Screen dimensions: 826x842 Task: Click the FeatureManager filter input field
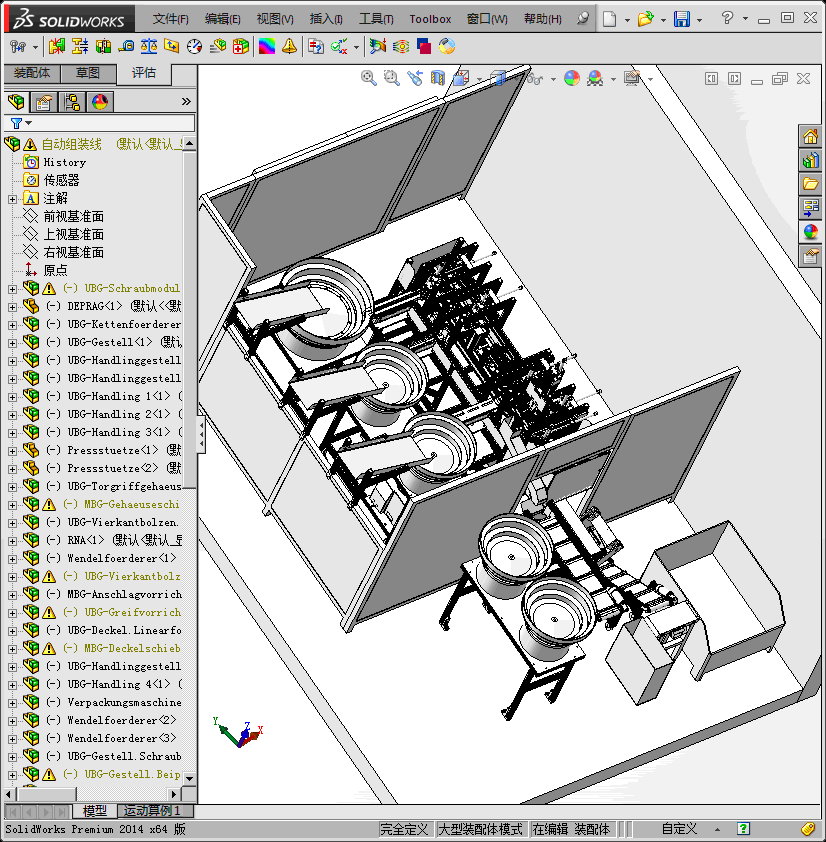[100, 123]
